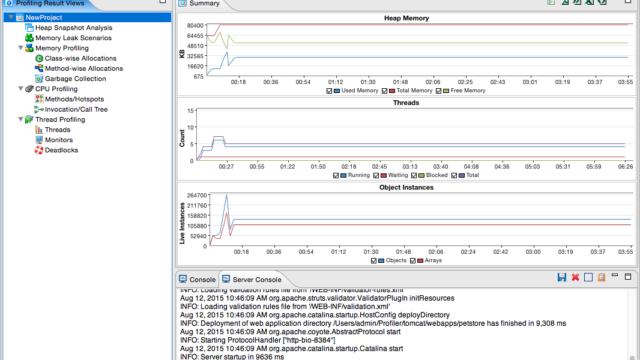Open the Threads bar-chart icon
This screenshot has width=640, height=360.
coord(39,130)
